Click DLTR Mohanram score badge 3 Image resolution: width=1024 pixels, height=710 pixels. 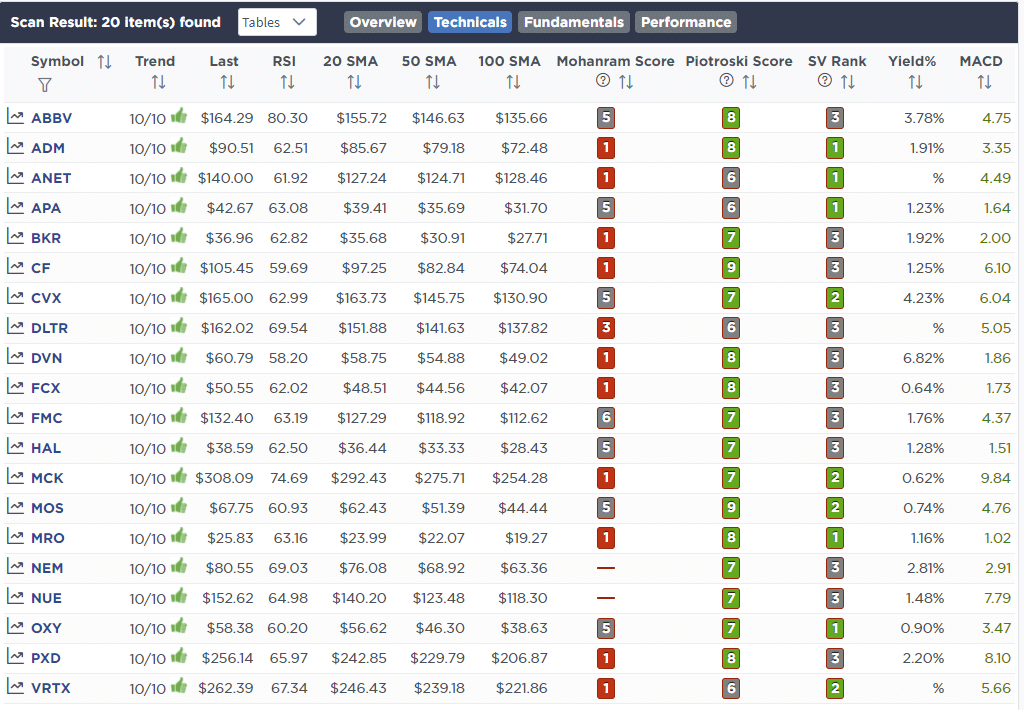pyautogui.click(x=605, y=328)
